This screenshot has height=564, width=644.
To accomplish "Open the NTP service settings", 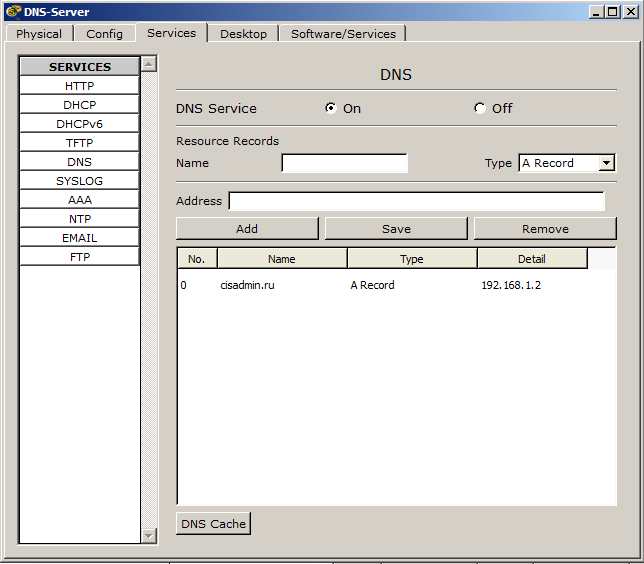I will [80, 219].
